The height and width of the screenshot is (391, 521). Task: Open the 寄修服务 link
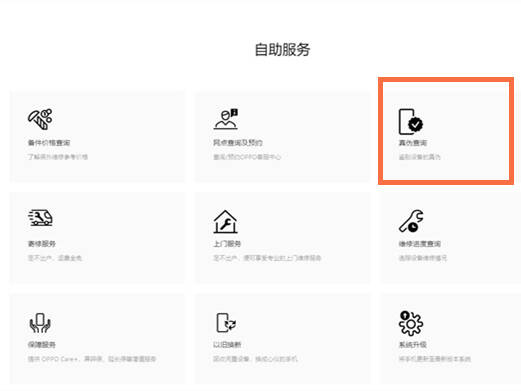(42, 244)
